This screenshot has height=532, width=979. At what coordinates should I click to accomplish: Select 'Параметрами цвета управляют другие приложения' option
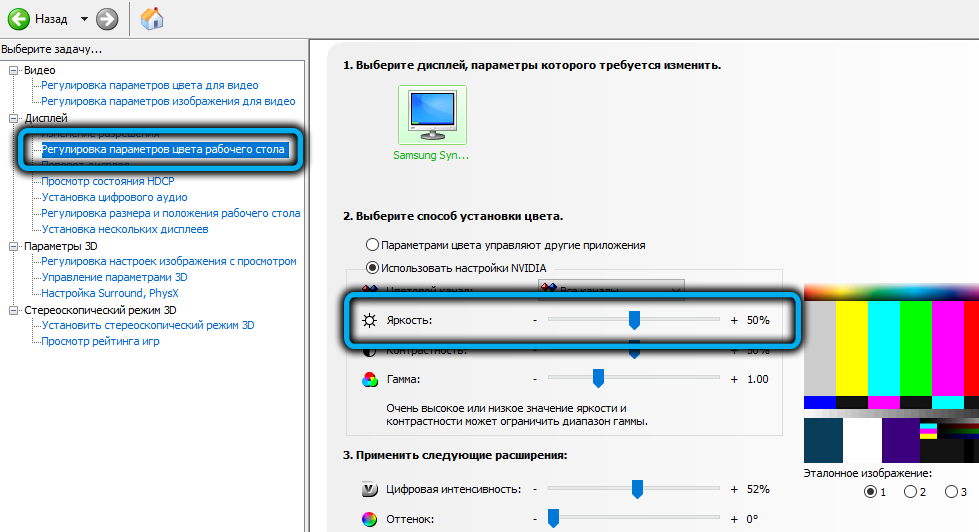373,245
